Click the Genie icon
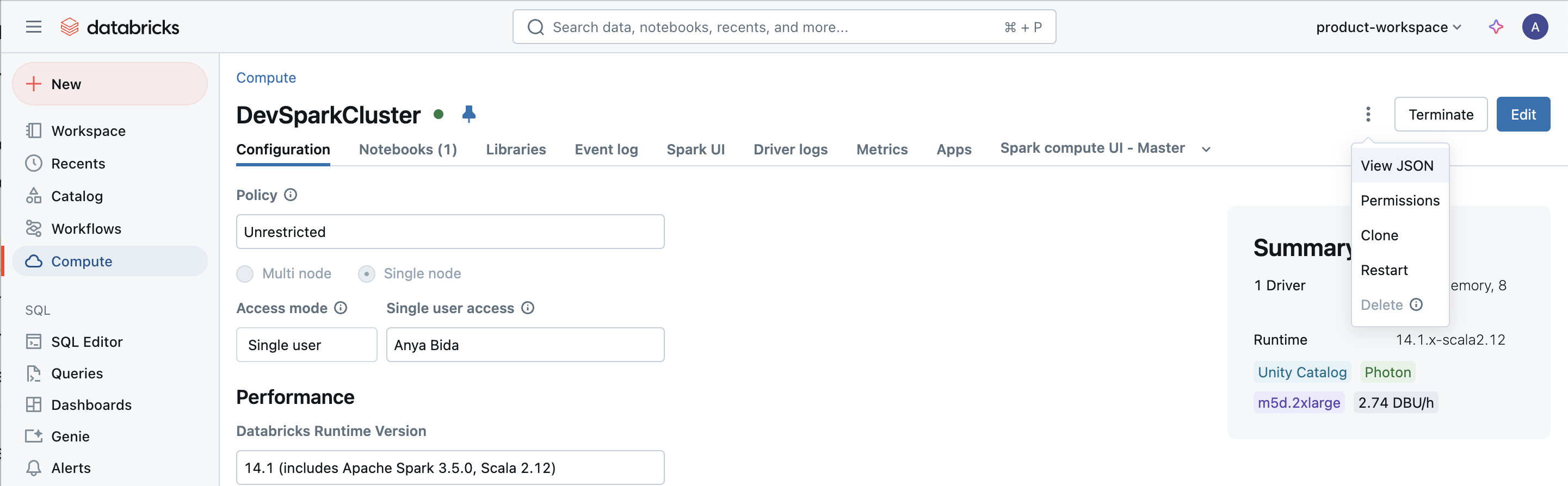 coord(34,436)
